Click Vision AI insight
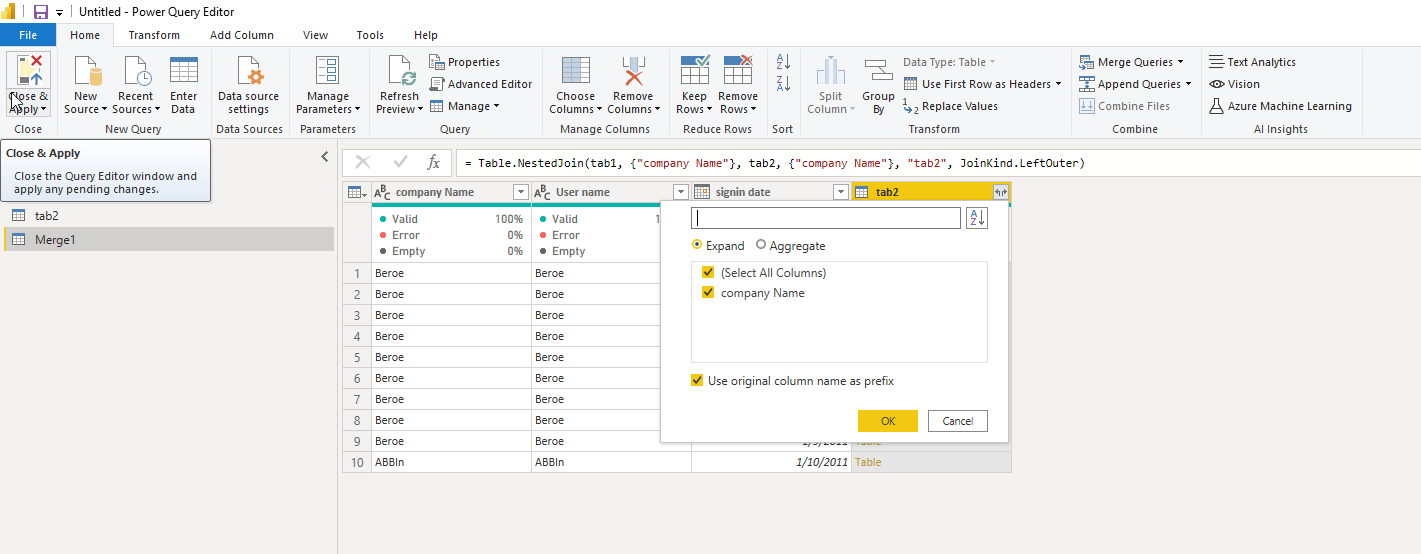Viewport: 1421px width, 554px height. [1234, 84]
